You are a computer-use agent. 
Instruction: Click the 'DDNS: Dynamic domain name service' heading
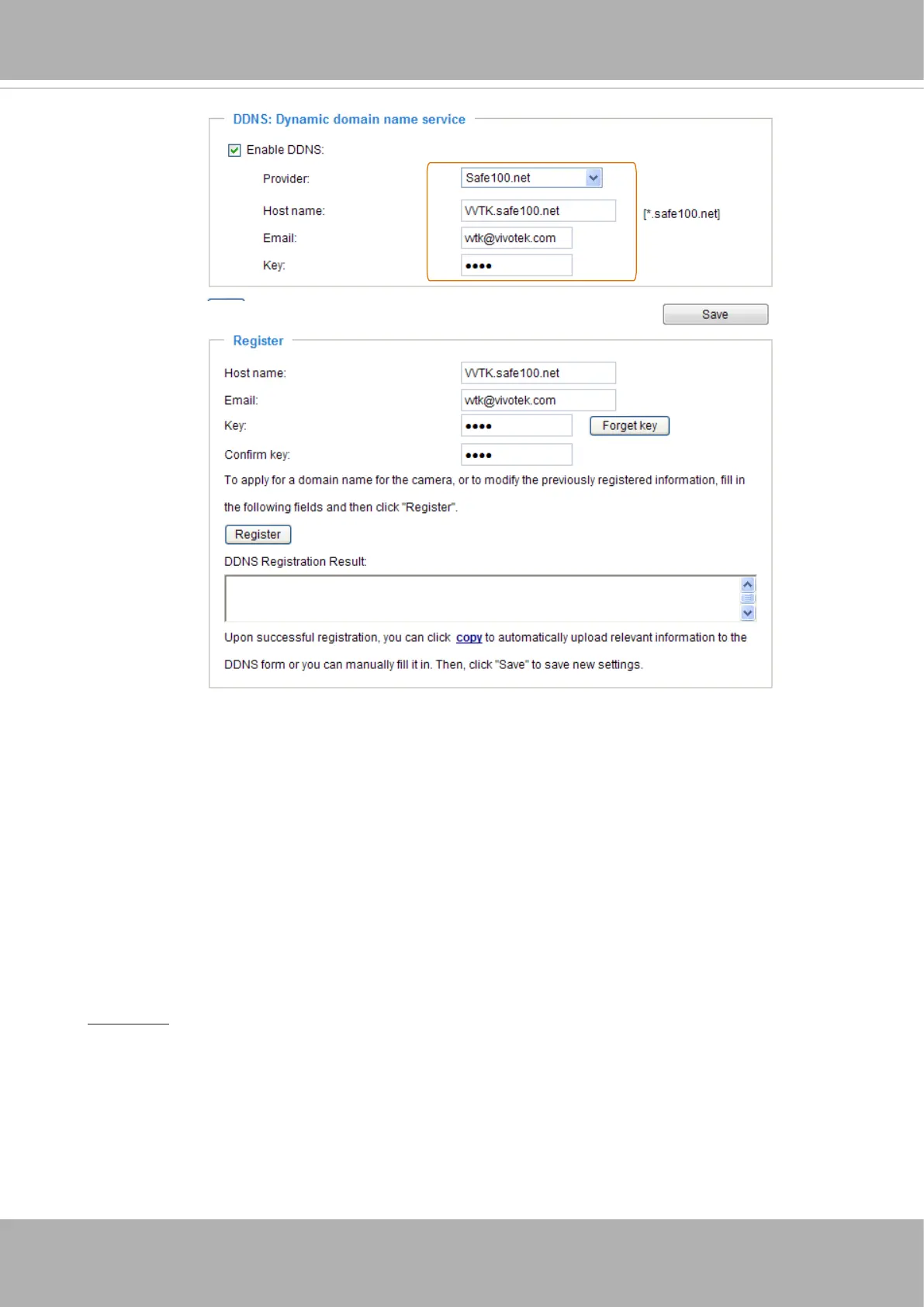[x=349, y=120]
